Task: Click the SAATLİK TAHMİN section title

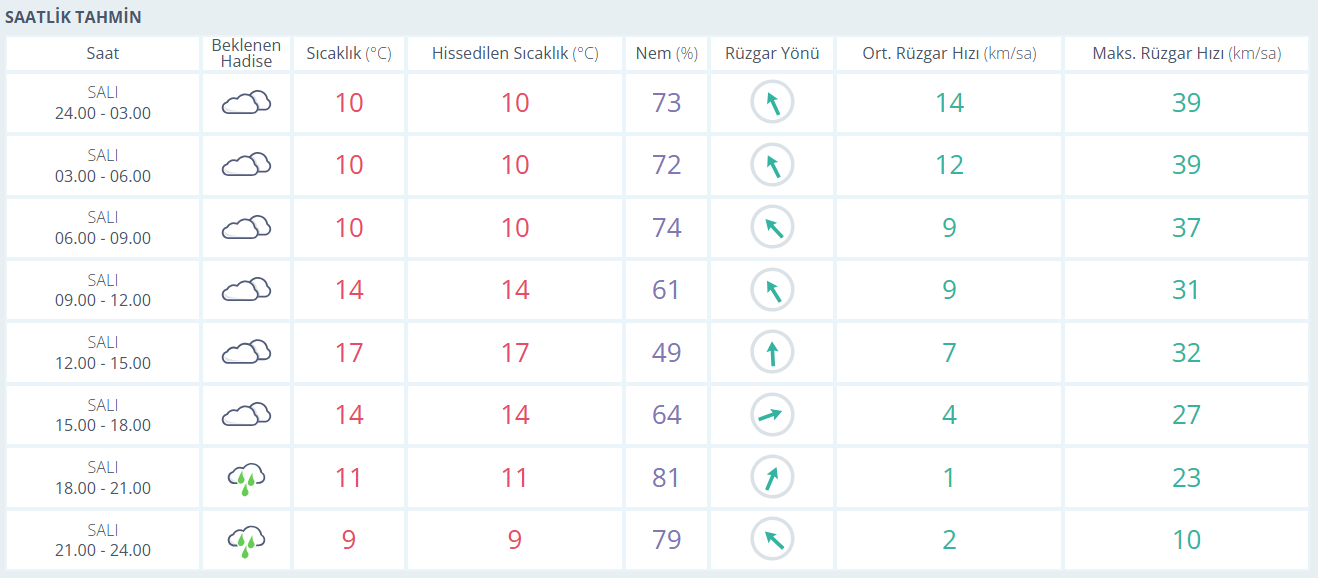Action: (x=74, y=17)
